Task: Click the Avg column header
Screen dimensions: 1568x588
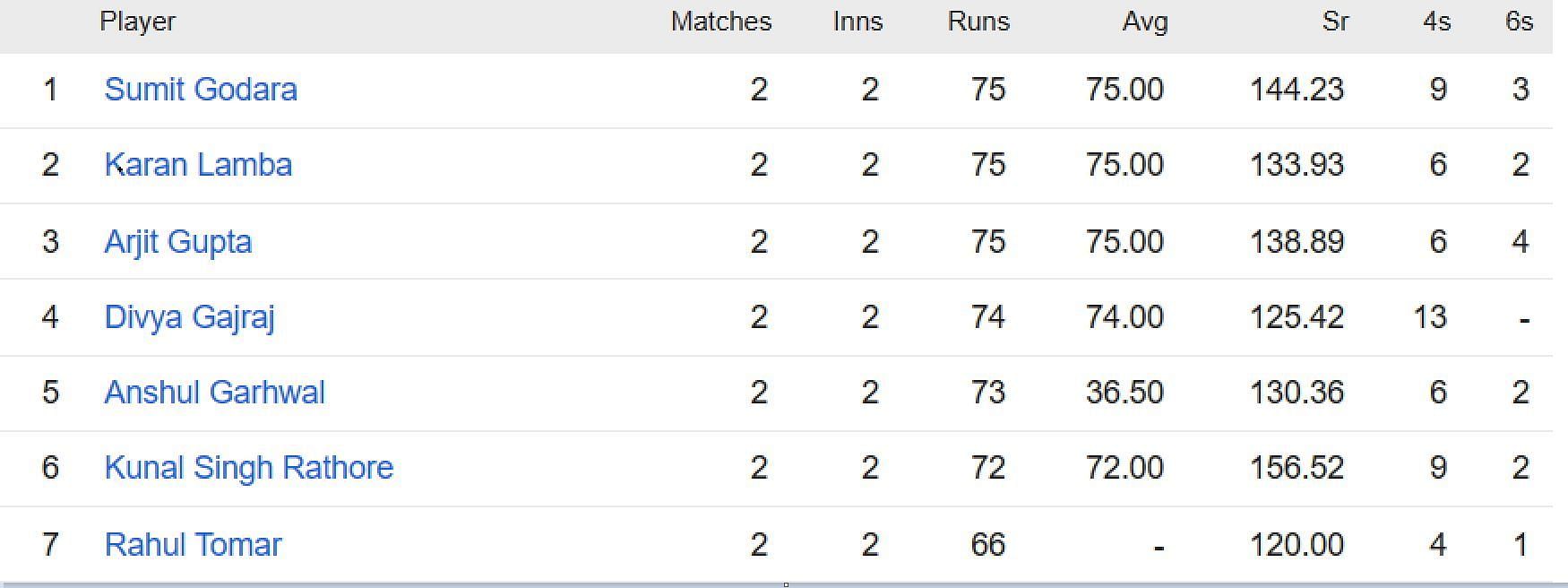Action: click(1145, 22)
